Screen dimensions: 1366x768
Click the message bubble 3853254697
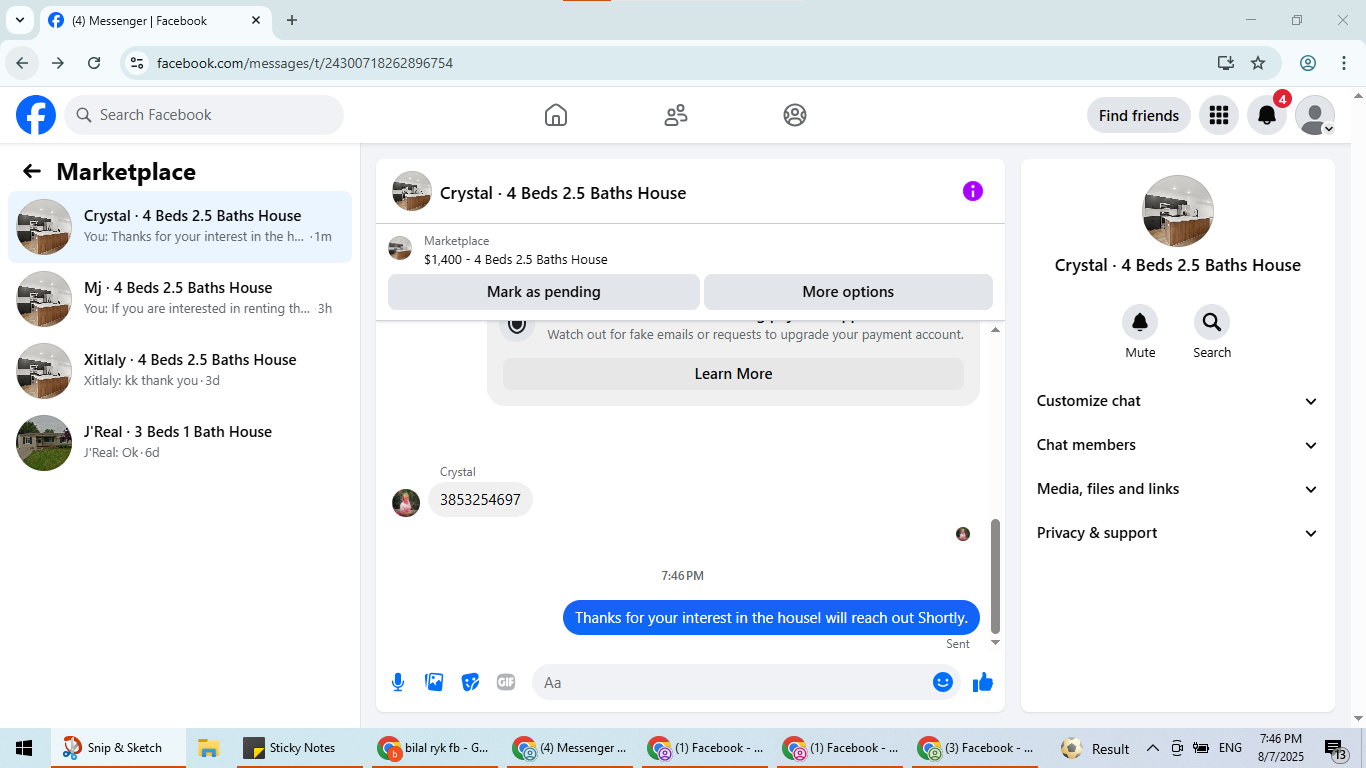coord(480,500)
